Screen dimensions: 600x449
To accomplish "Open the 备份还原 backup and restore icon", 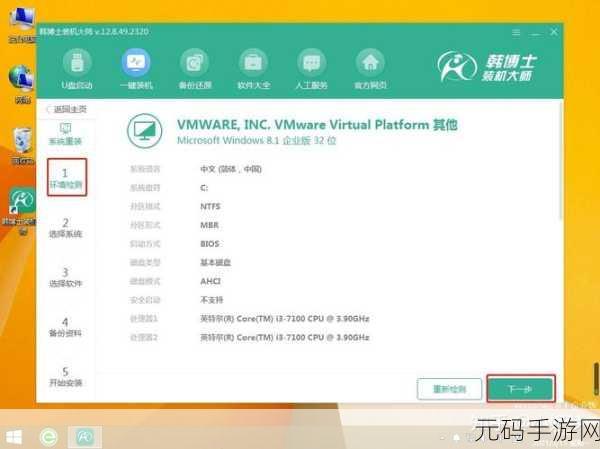I will [195, 69].
